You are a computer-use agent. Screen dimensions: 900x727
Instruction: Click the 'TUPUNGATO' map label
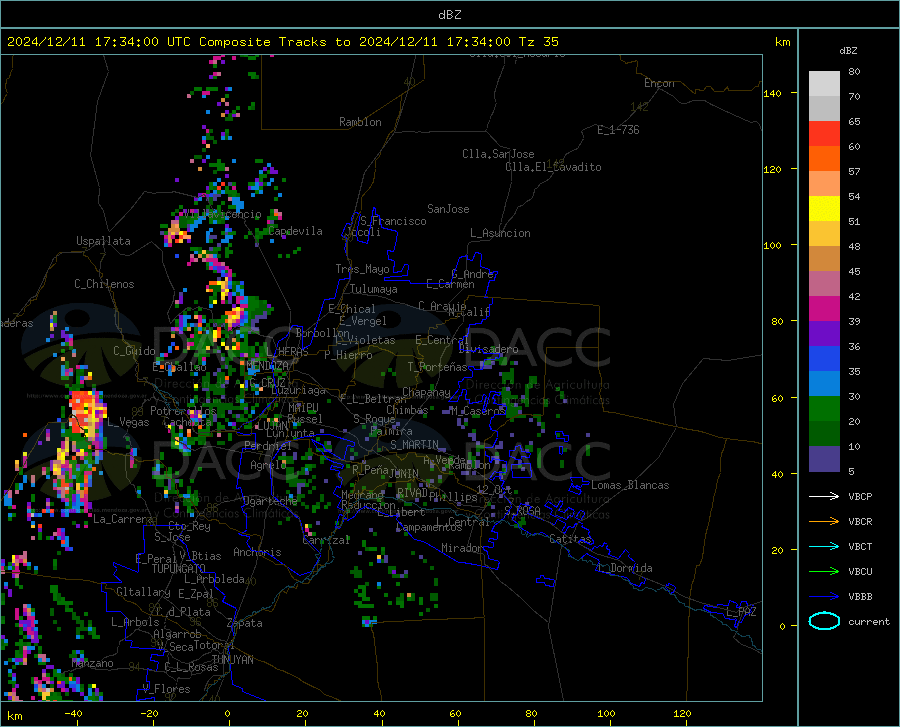[x=179, y=569]
